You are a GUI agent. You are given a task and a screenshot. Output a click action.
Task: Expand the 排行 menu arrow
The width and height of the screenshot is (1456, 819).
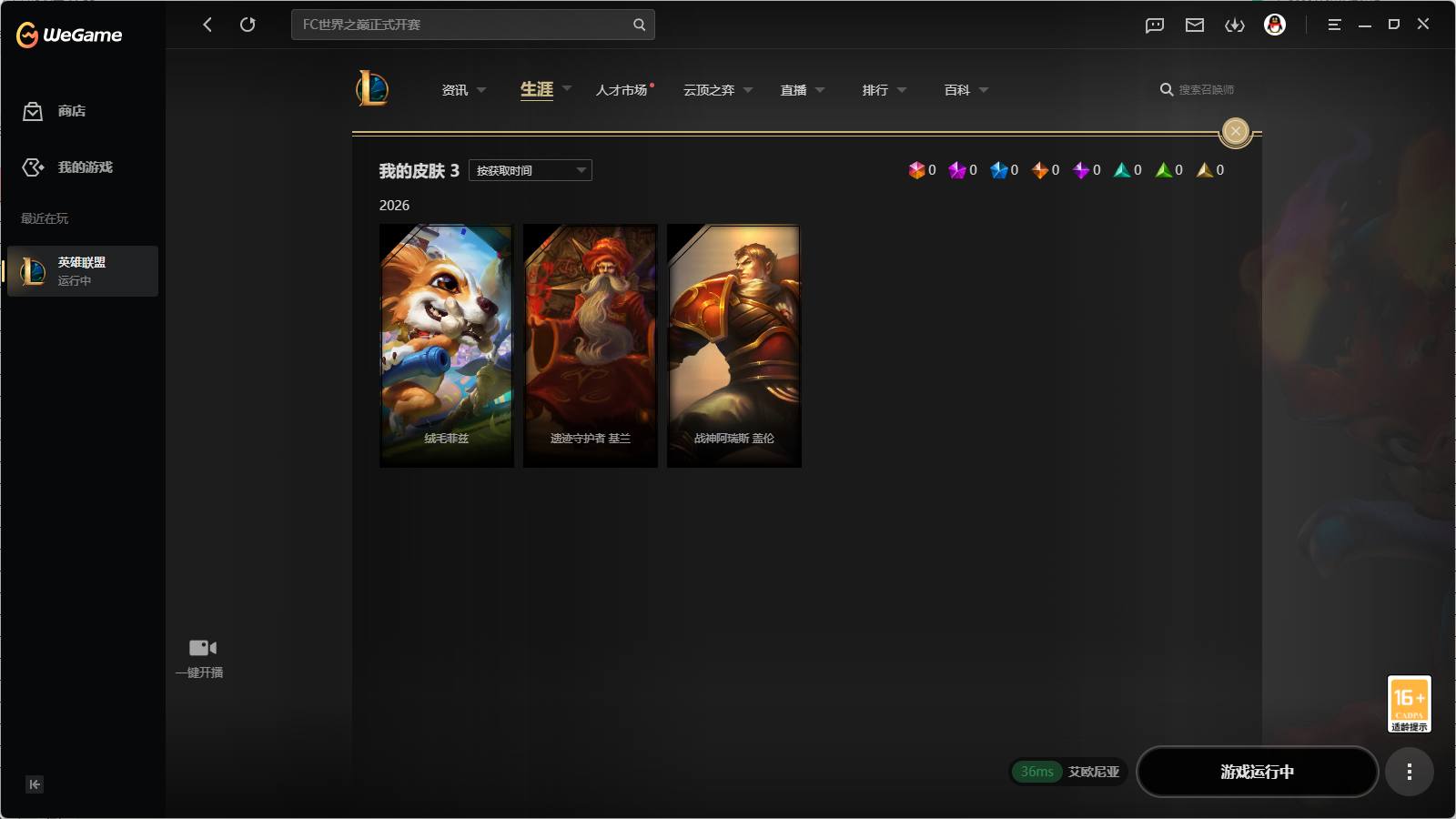(902, 90)
